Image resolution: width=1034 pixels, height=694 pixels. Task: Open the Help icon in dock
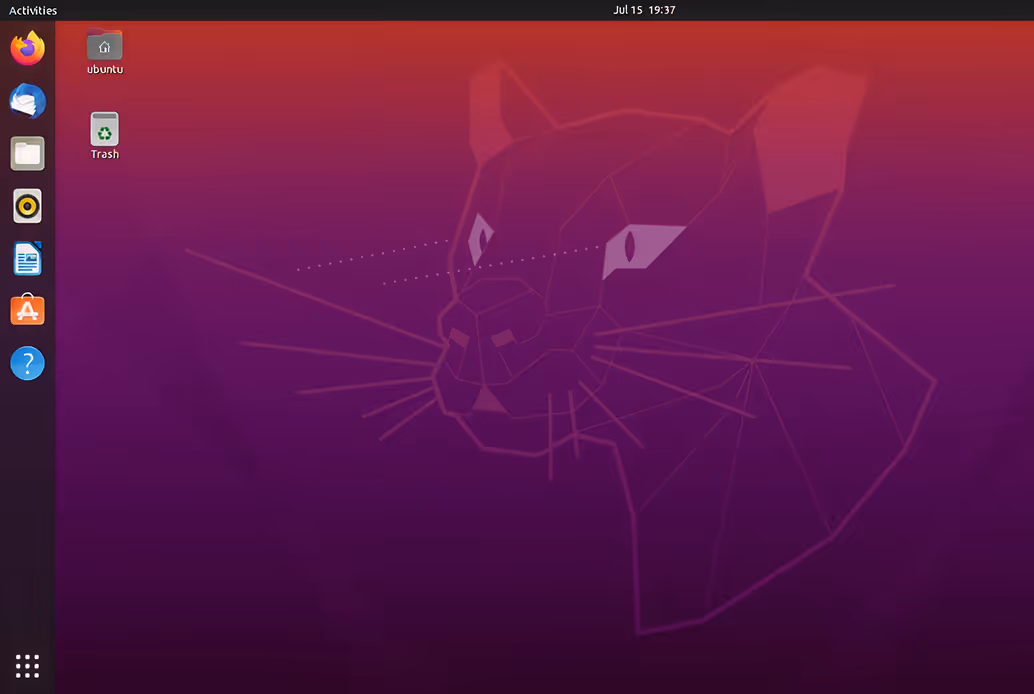pos(28,363)
